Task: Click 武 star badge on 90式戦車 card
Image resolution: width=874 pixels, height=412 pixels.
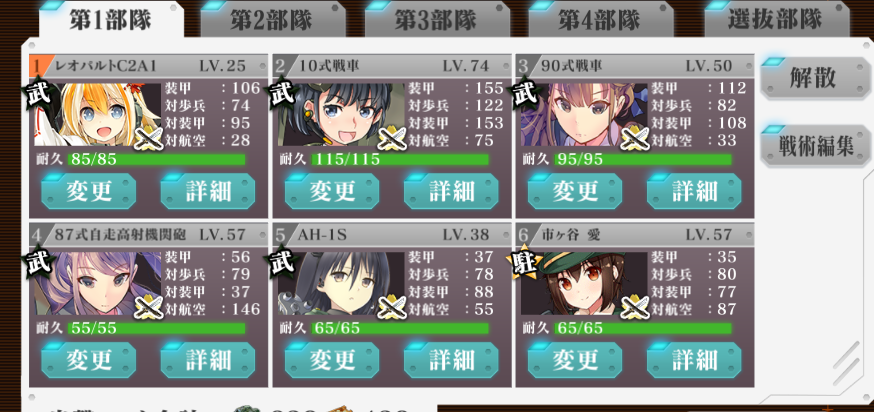Action: click(x=525, y=95)
